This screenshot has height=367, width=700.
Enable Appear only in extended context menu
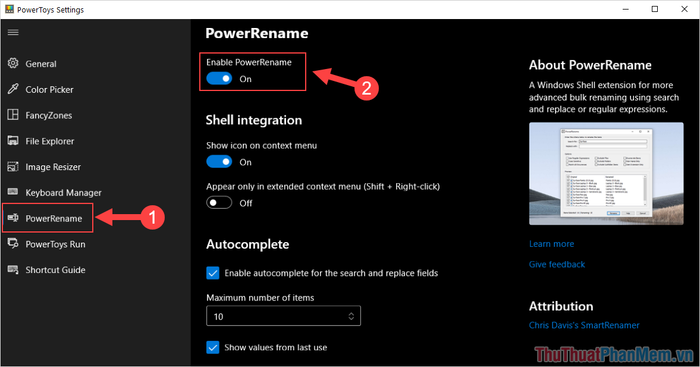[x=219, y=203]
